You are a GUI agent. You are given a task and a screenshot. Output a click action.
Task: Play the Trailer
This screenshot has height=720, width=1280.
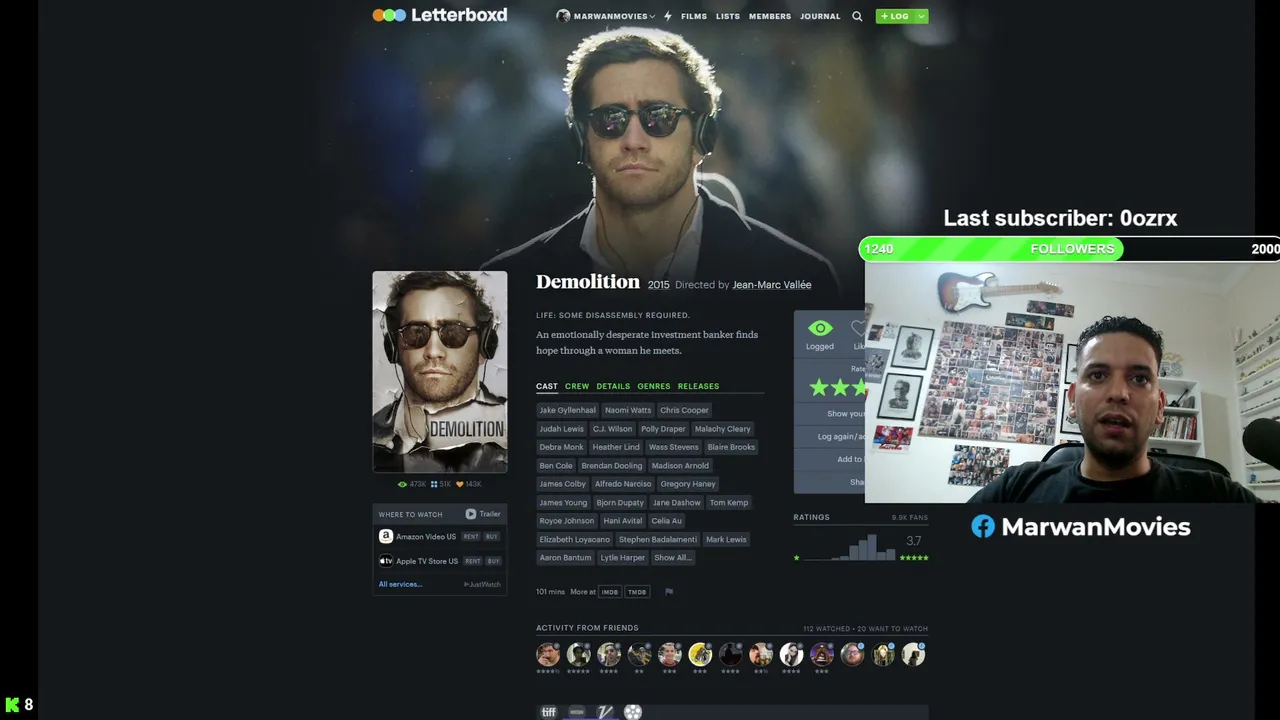click(483, 514)
